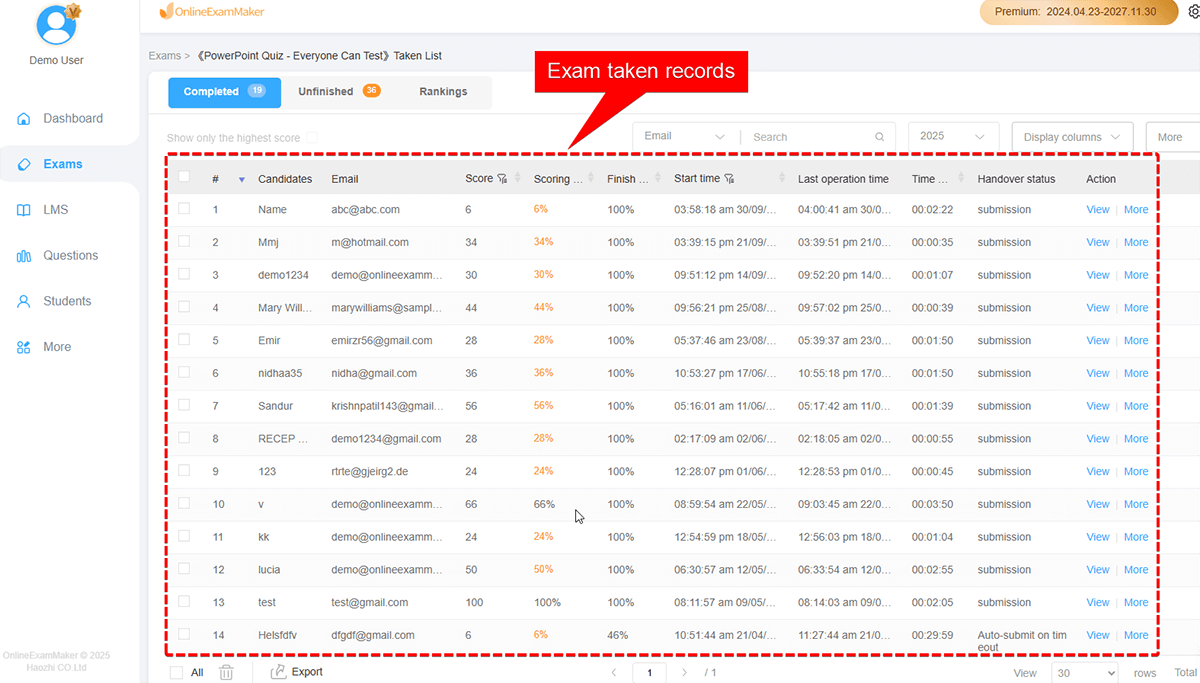Screen dimensions: 1200x683
Task: Open rows-per-page selector showing 30
Action: click(x=1084, y=673)
